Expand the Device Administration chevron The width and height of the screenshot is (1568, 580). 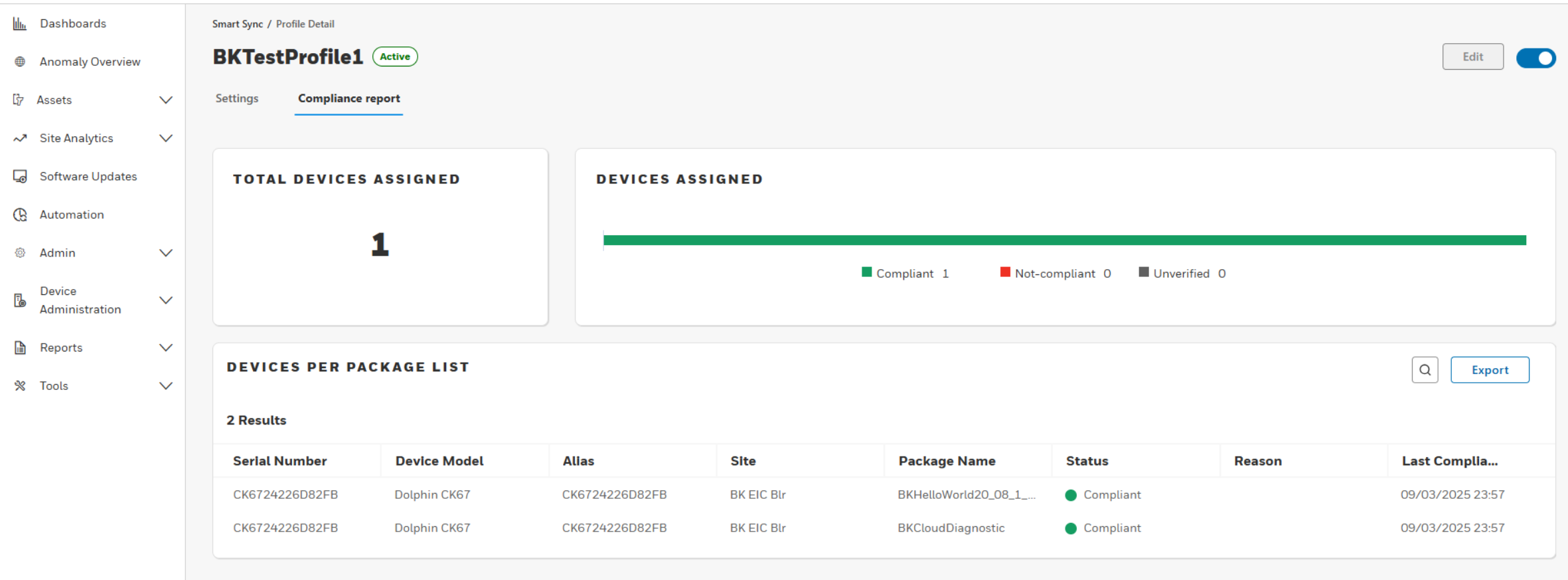click(166, 300)
